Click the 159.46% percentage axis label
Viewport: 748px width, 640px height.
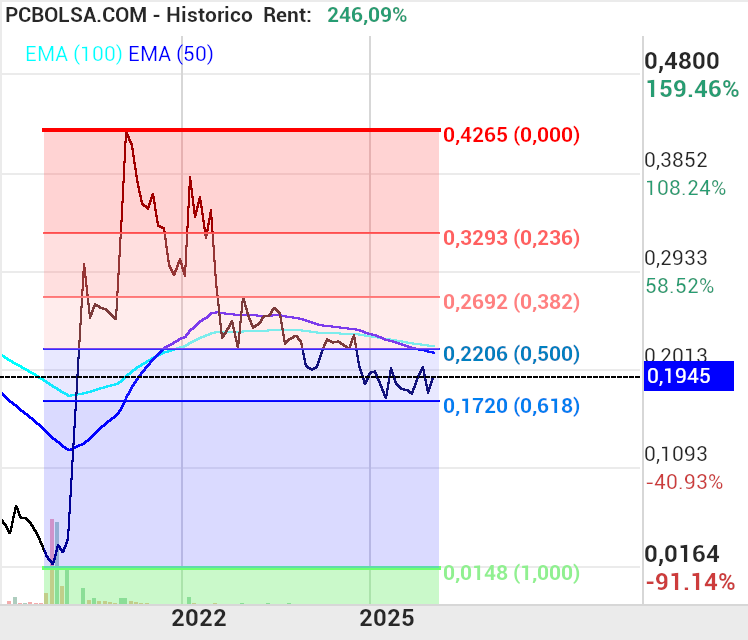tap(692, 89)
